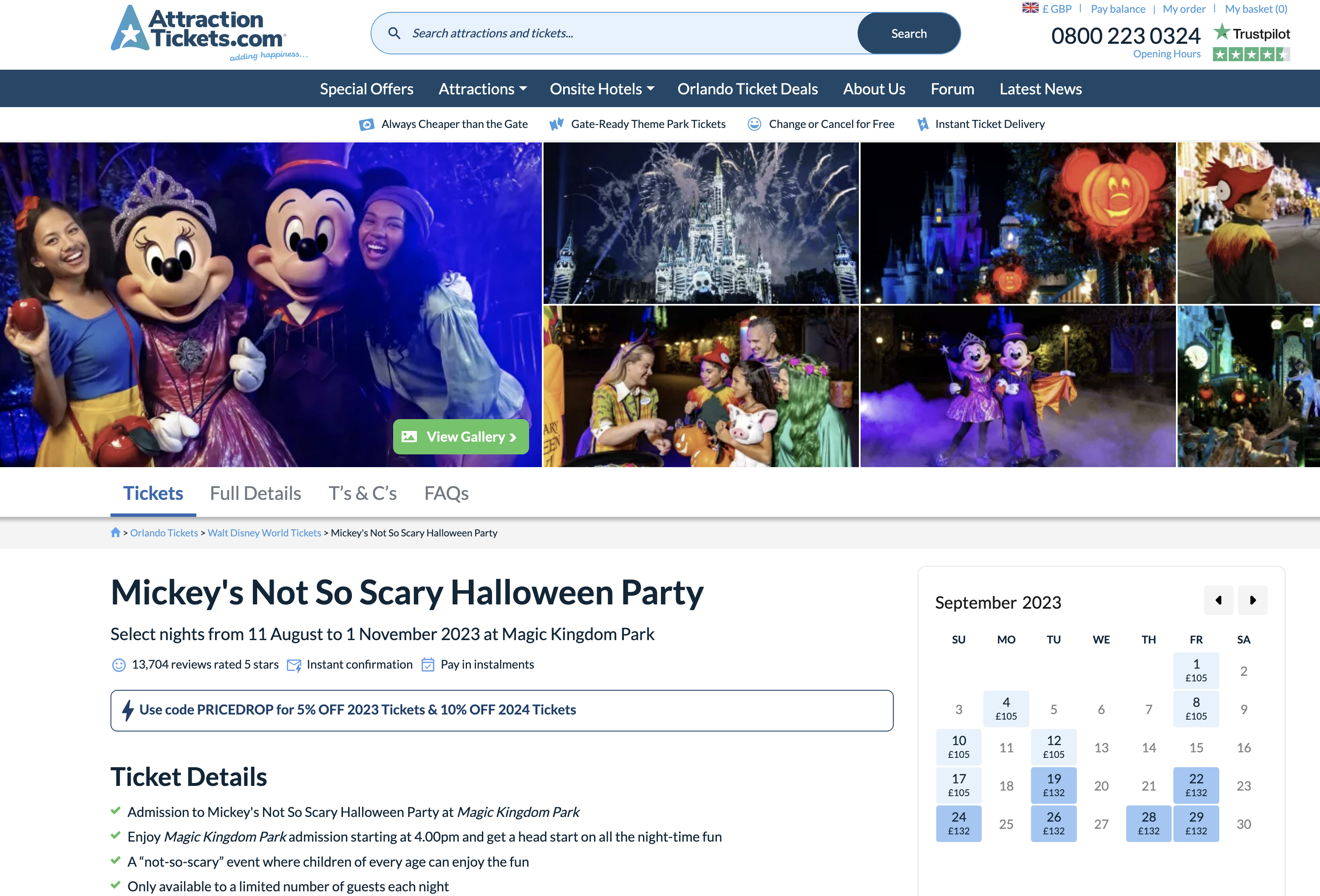This screenshot has height=896, width=1320.
Task: Switch to the FAQs tab
Action: [446, 493]
